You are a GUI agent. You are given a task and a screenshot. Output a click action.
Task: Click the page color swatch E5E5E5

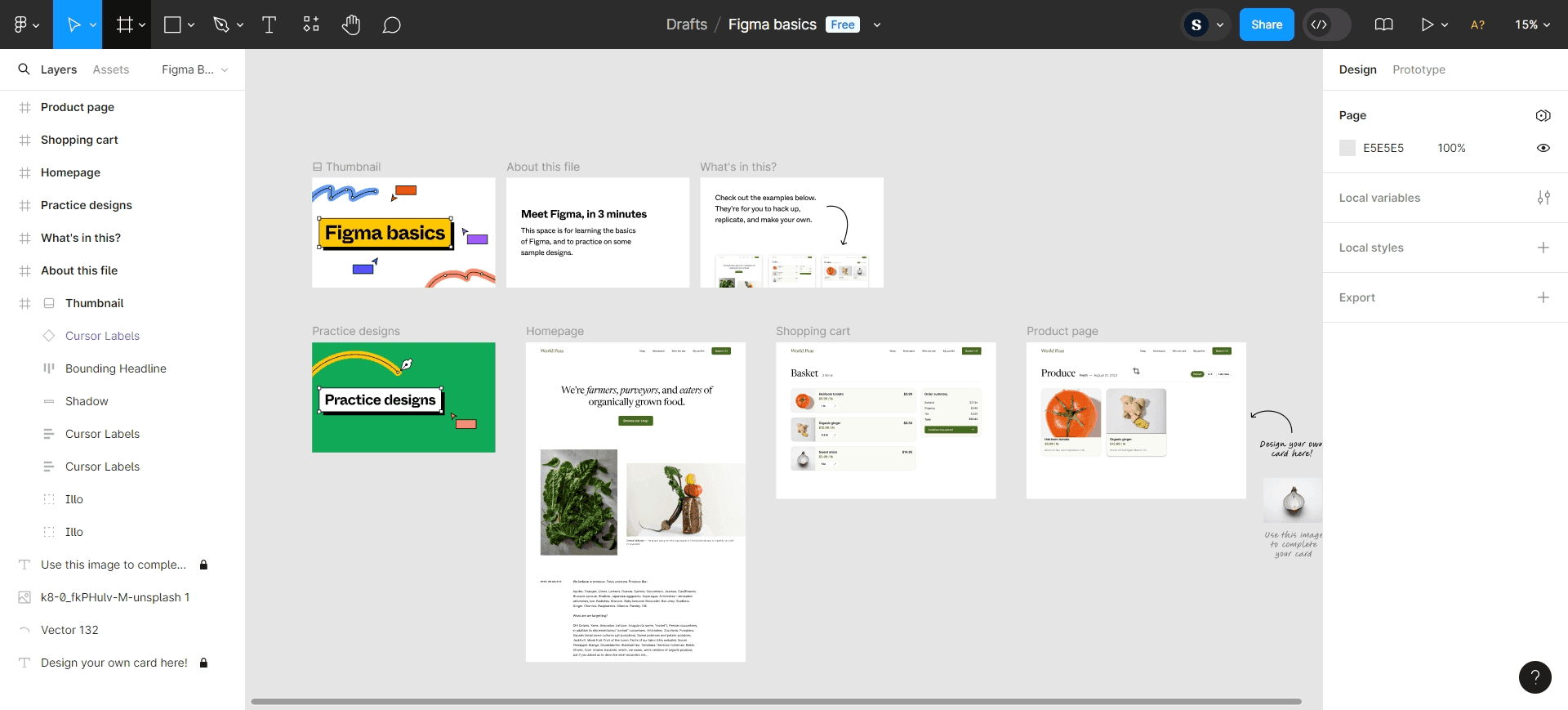[x=1347, y=148]
